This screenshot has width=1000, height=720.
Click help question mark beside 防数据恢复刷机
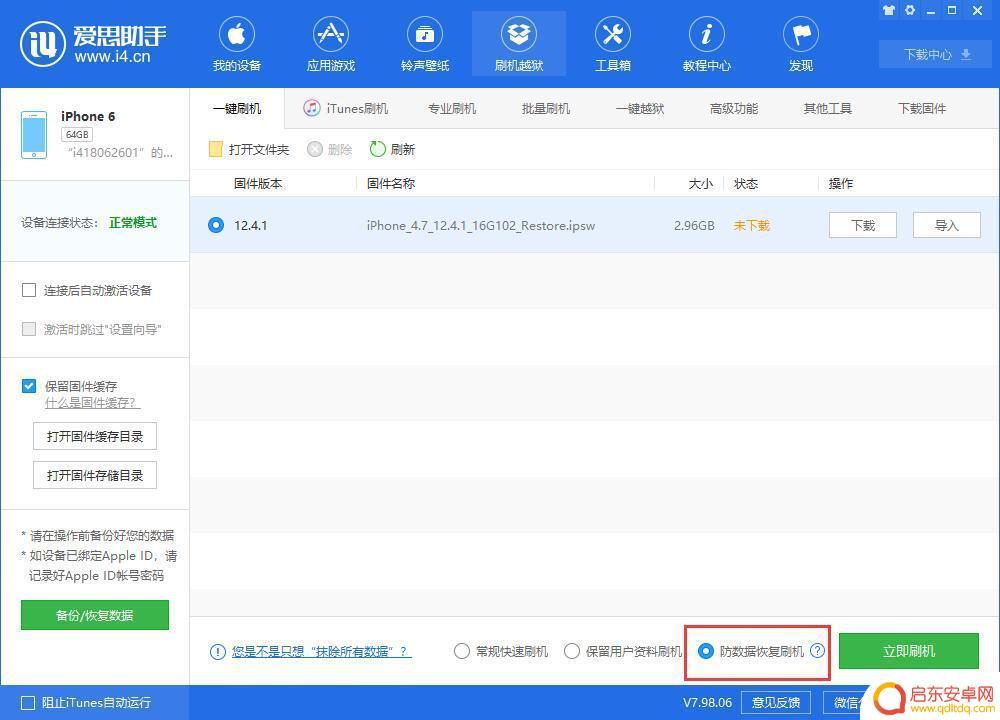817,650
